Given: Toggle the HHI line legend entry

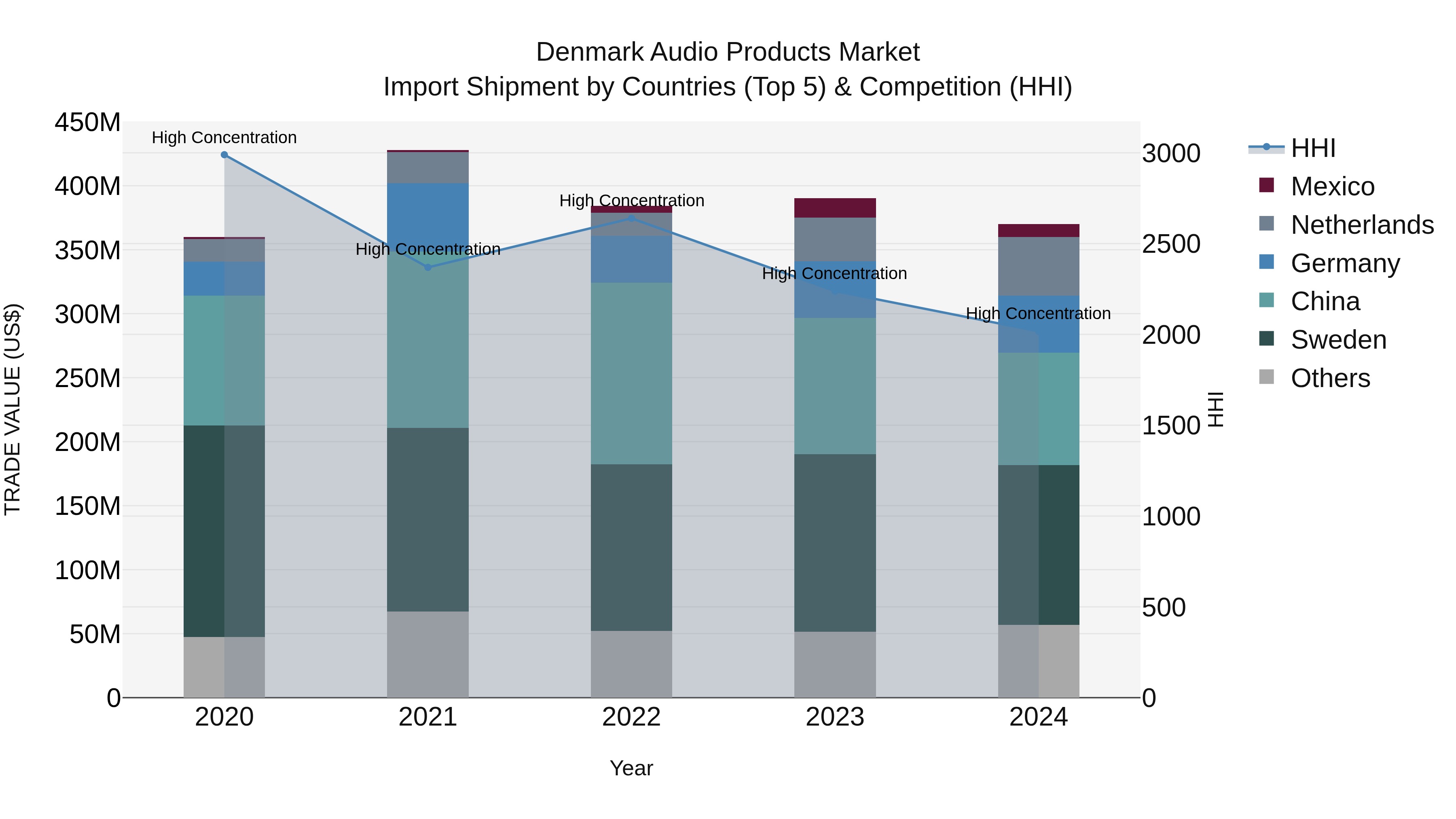Looking at the screenshot, I should [x=1266, y=148].
